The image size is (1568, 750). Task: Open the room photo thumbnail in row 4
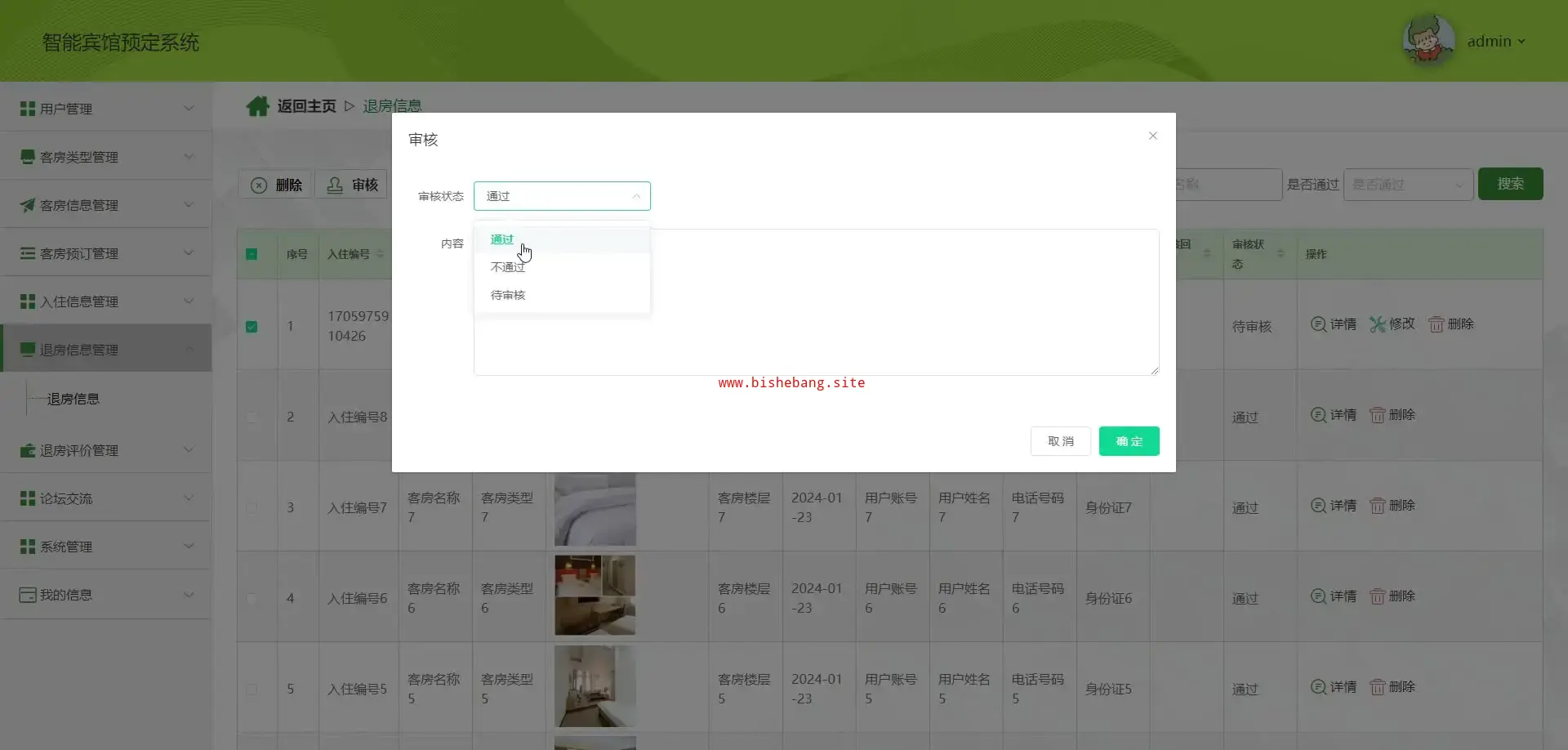tap(595, 596)
